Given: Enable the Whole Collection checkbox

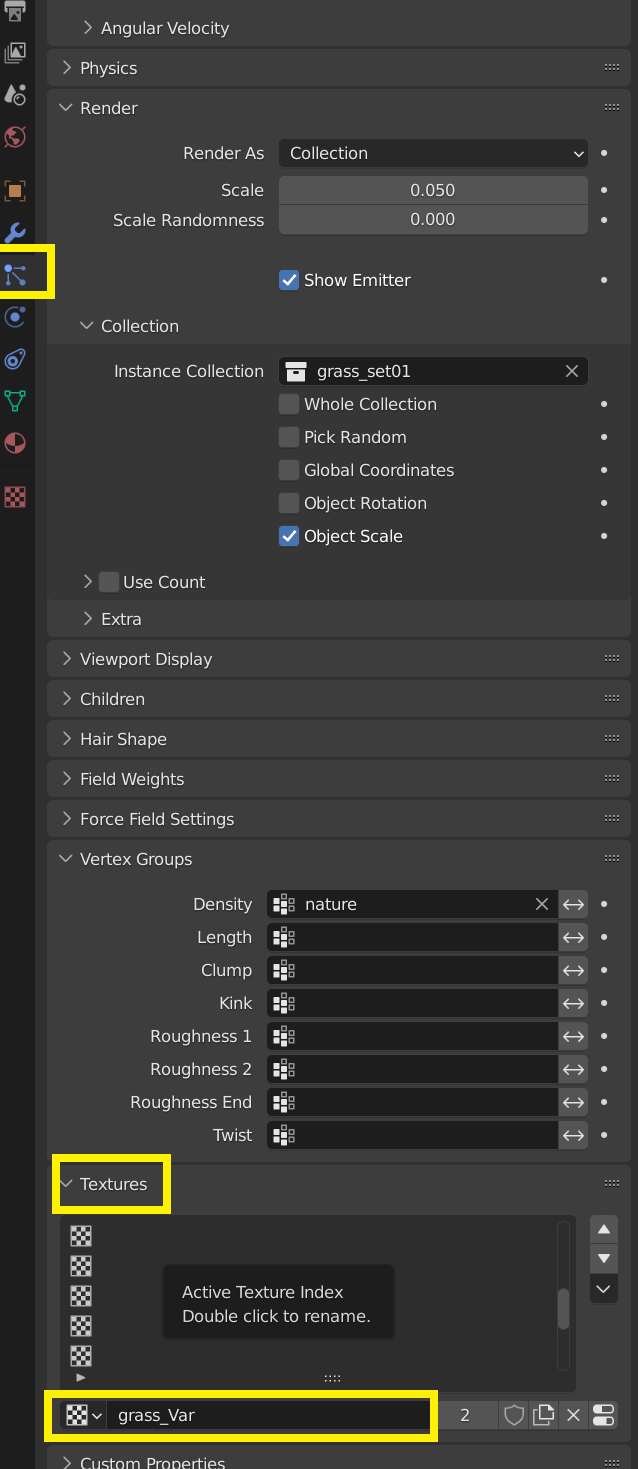Looking at the screenshot, I should (x=289, y=404).
